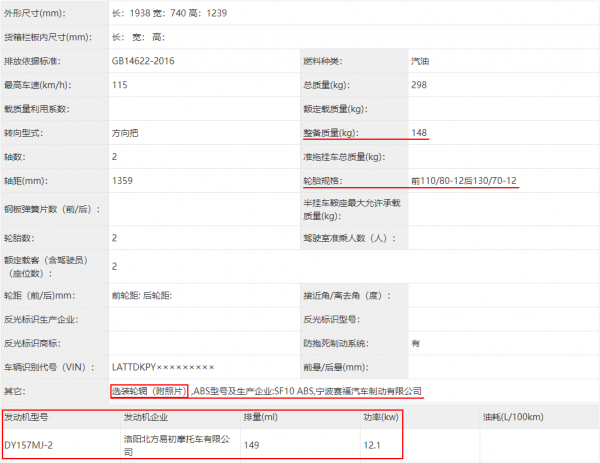
Task: Select engine maker 洛阳北方易初摩托车有限公司
Action: [176, 445]
